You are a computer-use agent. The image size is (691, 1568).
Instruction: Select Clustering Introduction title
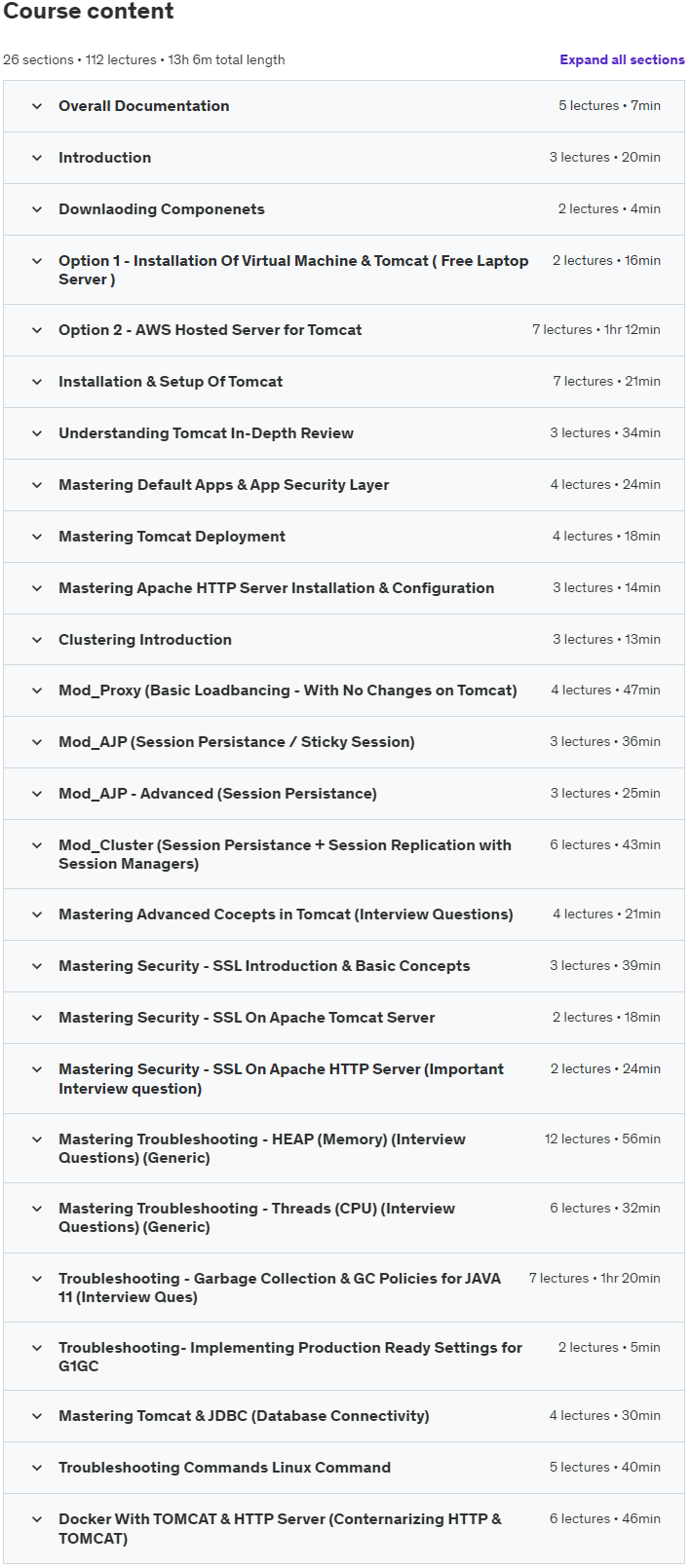145,640
